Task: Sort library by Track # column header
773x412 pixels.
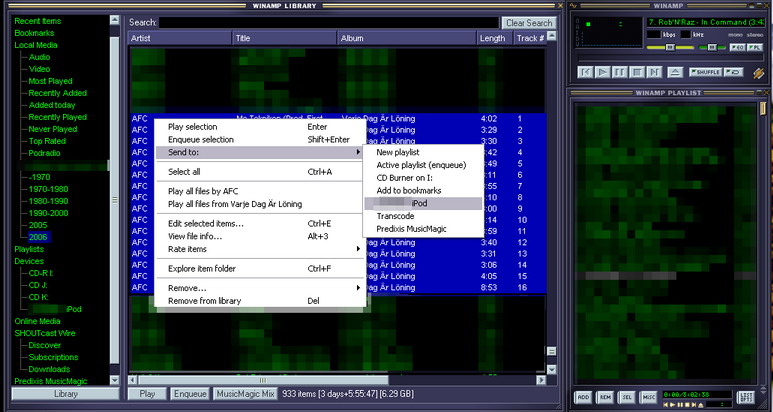Action: [x=530, y=38]
